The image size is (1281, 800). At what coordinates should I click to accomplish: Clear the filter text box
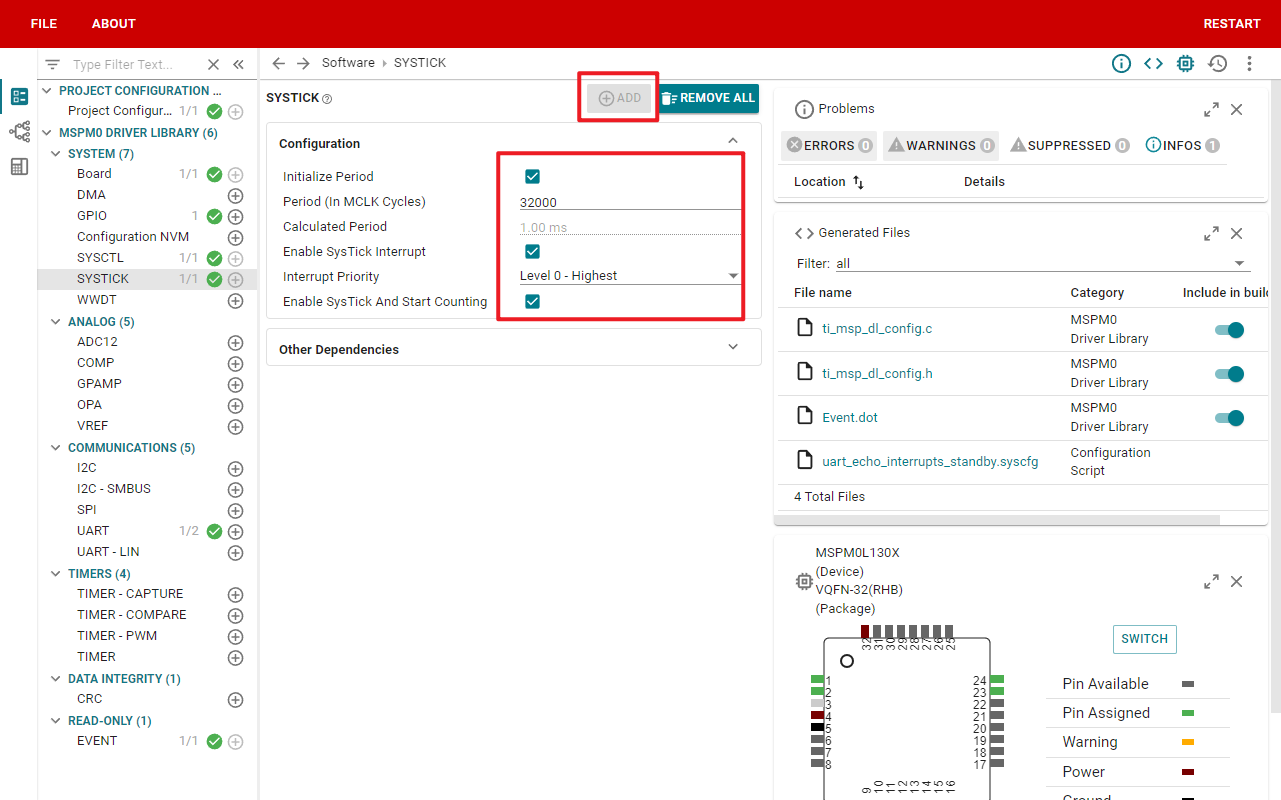point(213,64)
